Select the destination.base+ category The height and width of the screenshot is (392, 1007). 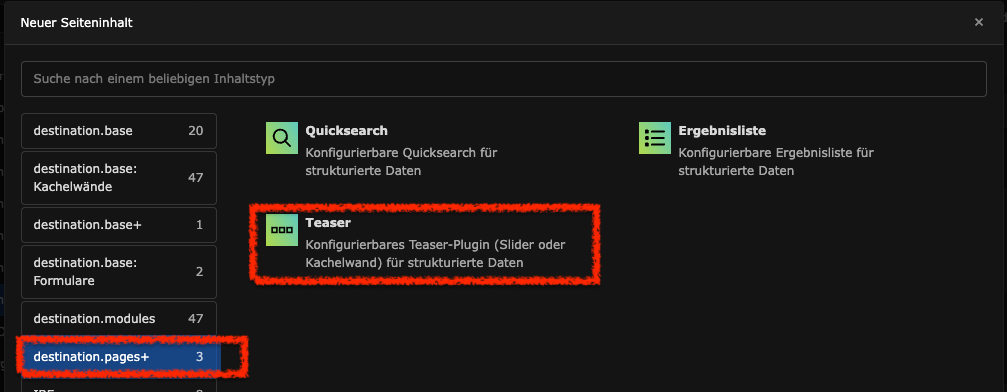pos(119,225)
